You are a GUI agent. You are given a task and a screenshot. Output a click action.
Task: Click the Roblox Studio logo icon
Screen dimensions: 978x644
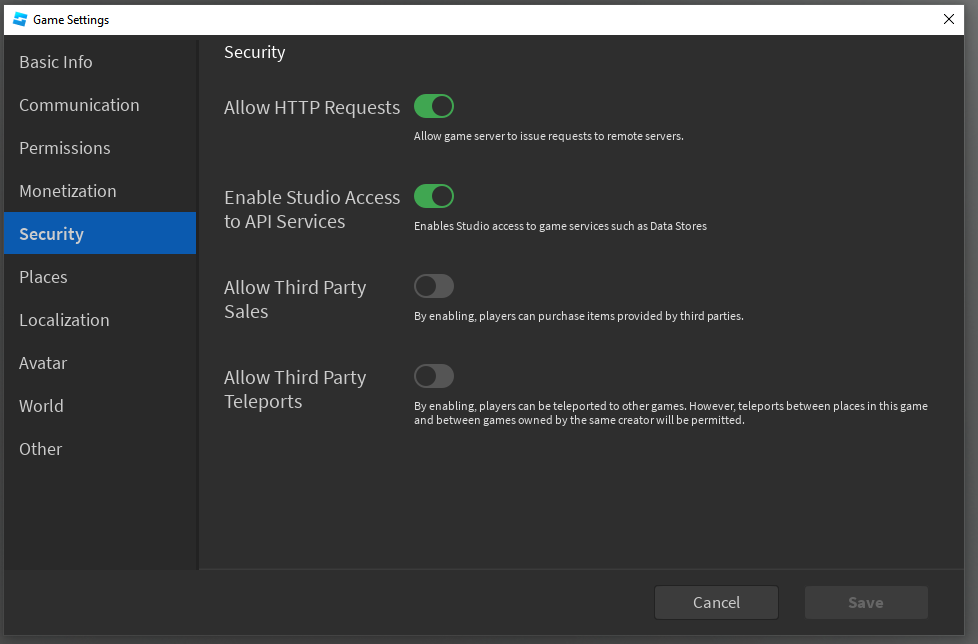[x=20, y=19]
